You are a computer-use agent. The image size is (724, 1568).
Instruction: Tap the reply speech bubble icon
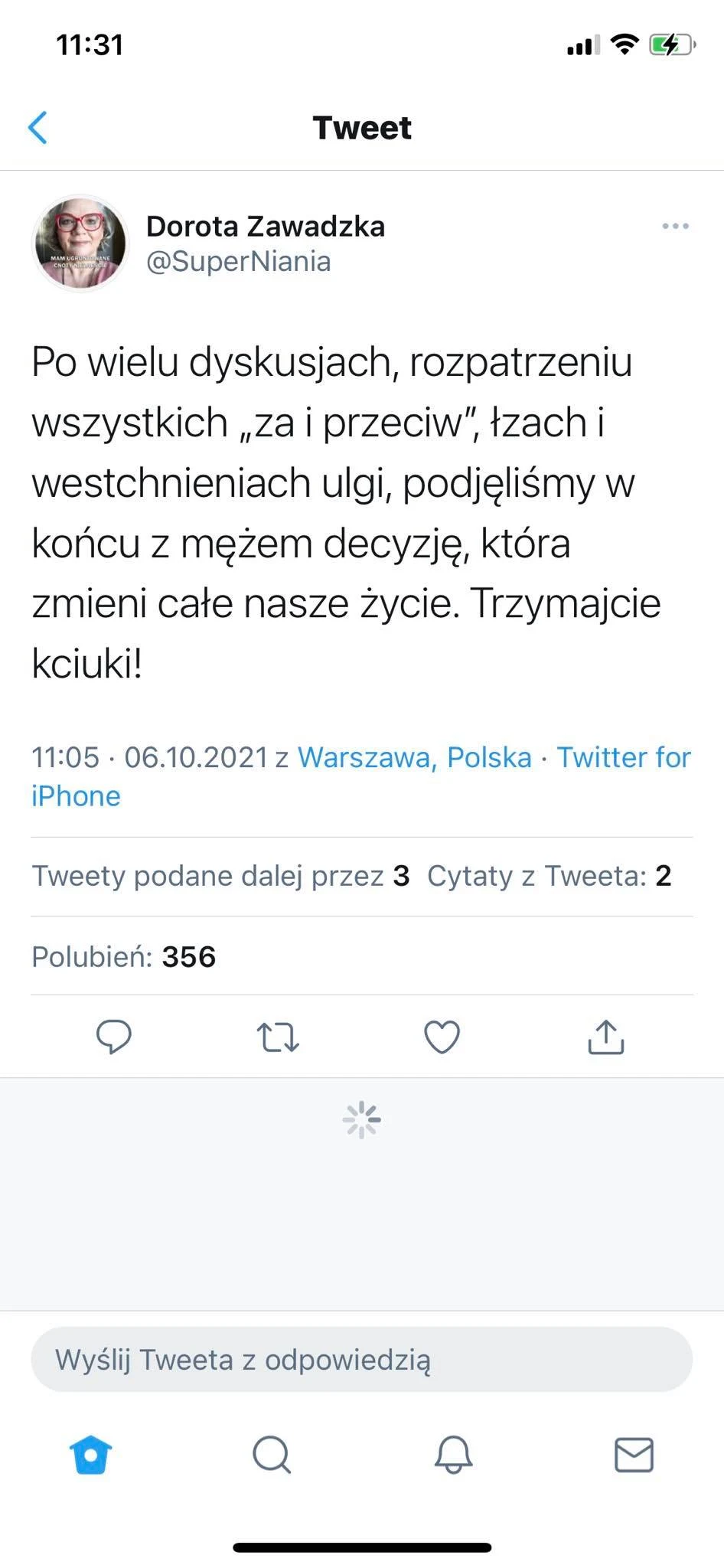114,1037
